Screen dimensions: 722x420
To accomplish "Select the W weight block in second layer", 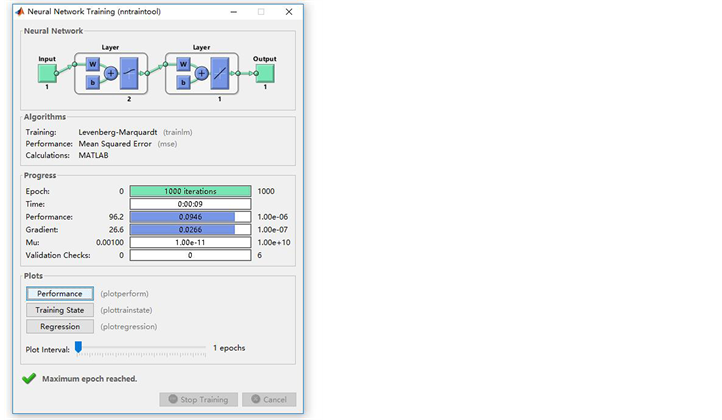I will tap(185, 66).
